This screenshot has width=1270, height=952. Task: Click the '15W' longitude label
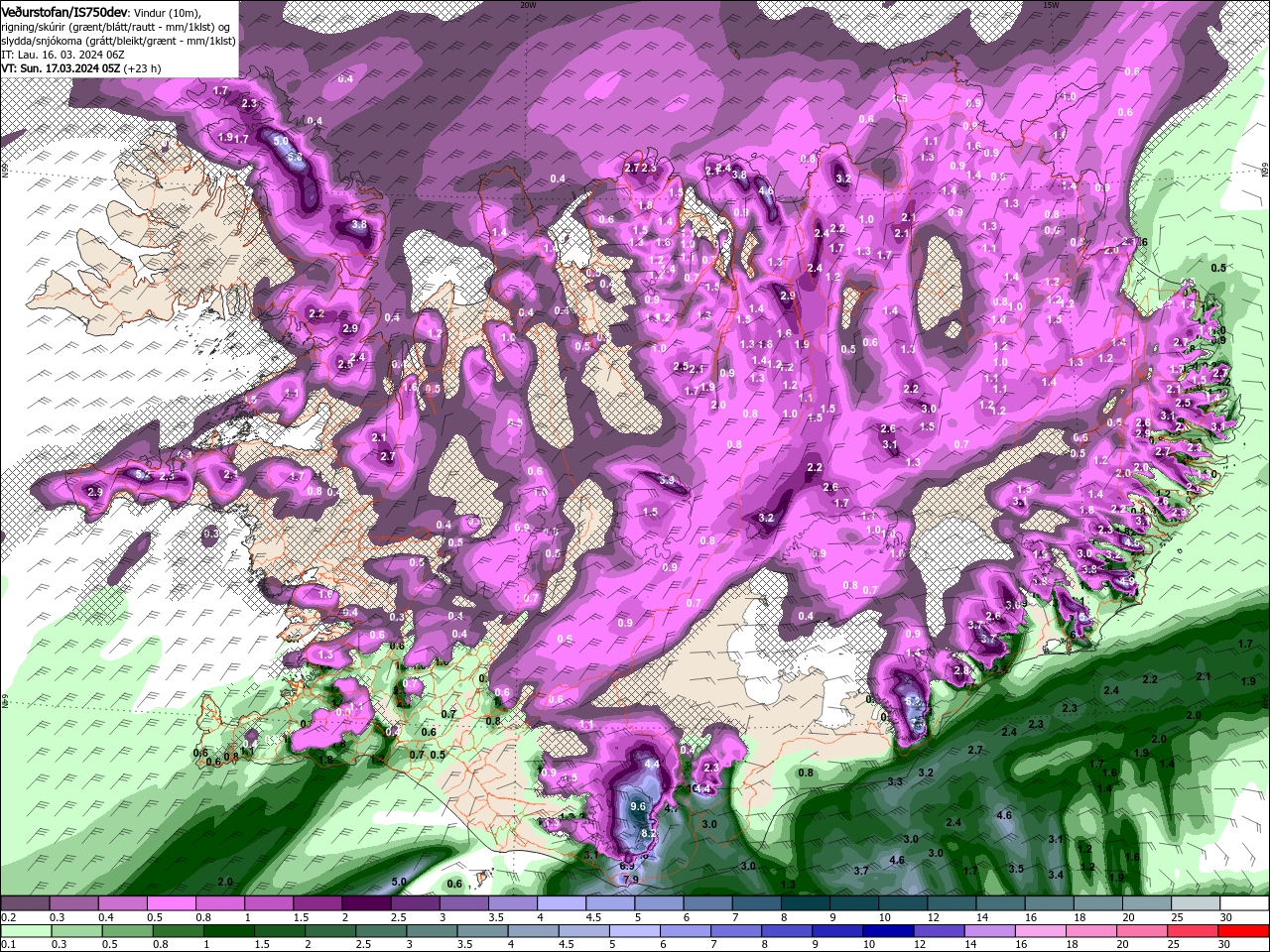1051,4
